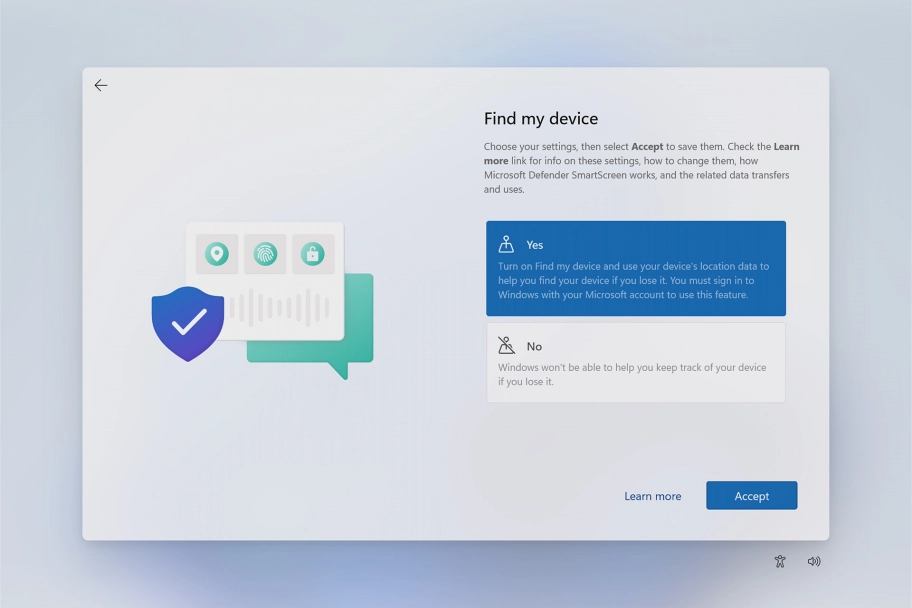This screenshot has height=608, width=912.
Task: Open the Learn more link
Action: (652, 496)
